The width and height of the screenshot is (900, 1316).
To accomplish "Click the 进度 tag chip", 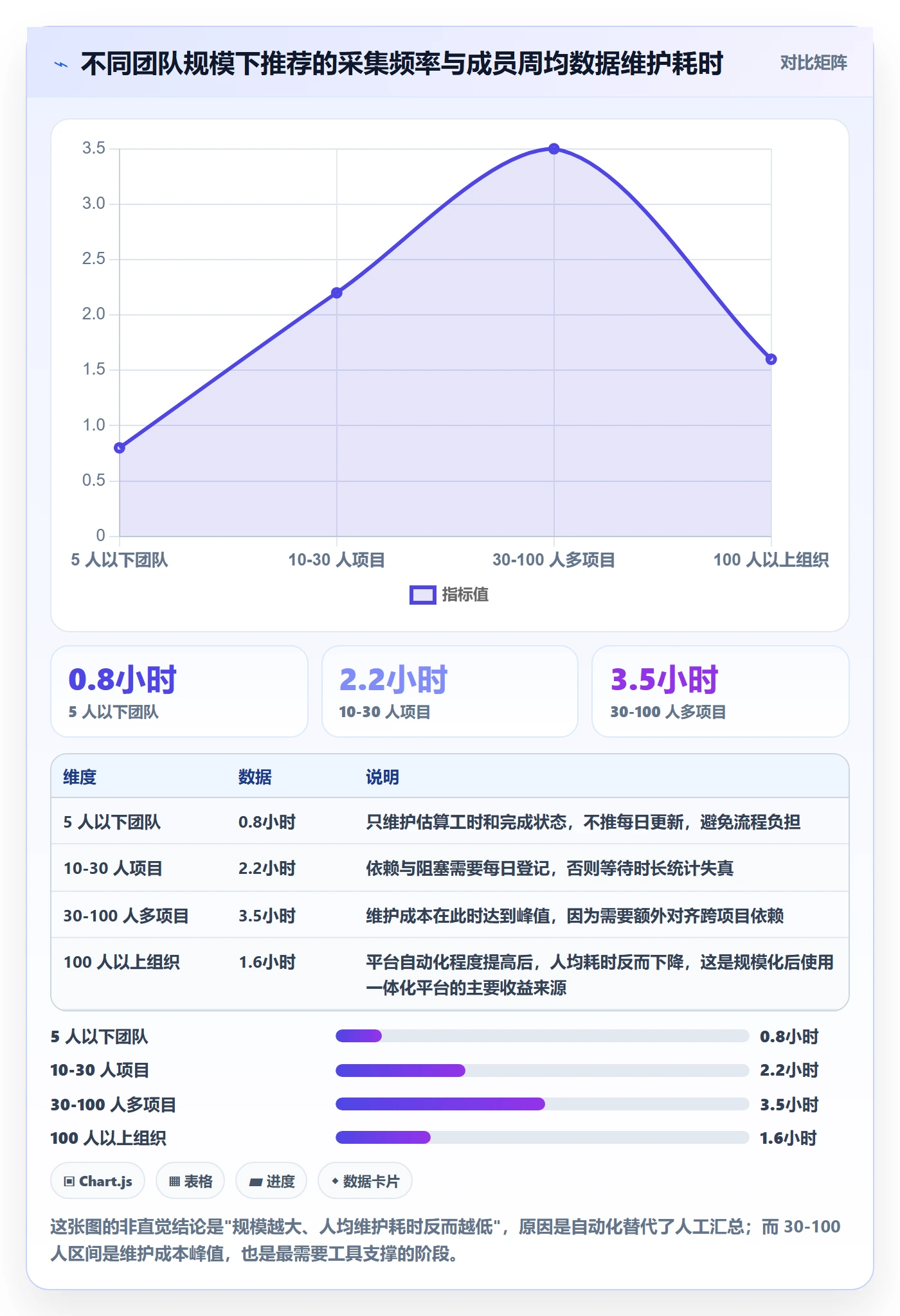I will click(x=271, y=1181).
